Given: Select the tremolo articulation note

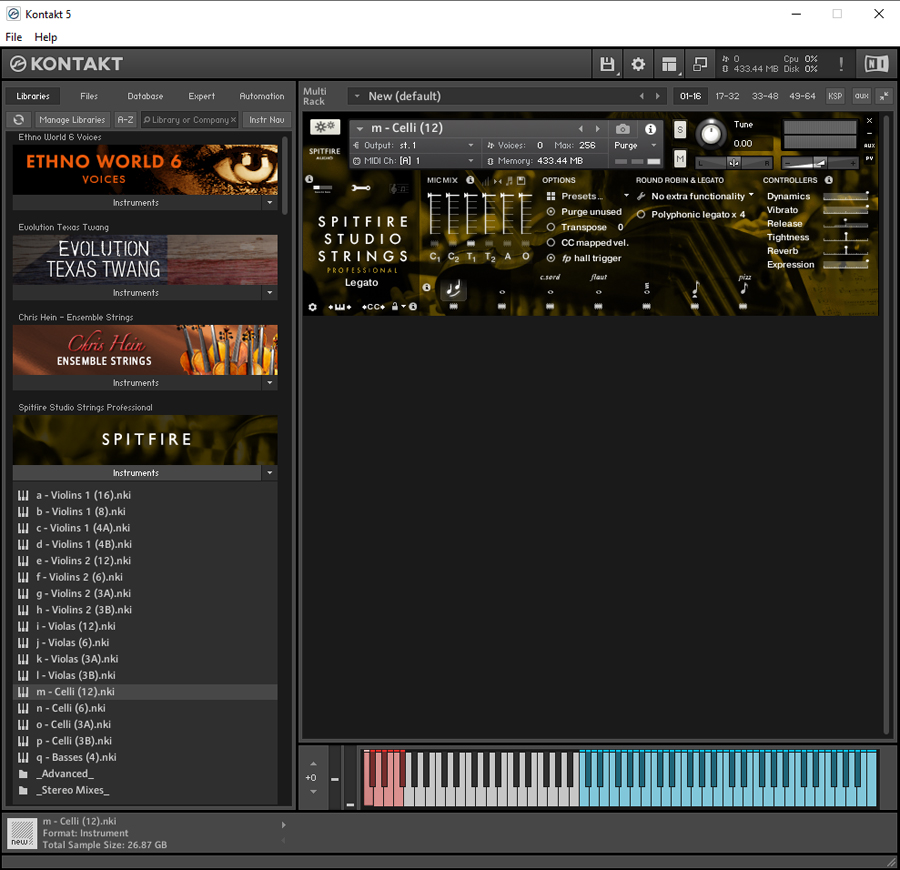Looking at the screenshot, I should coord(647,289).
